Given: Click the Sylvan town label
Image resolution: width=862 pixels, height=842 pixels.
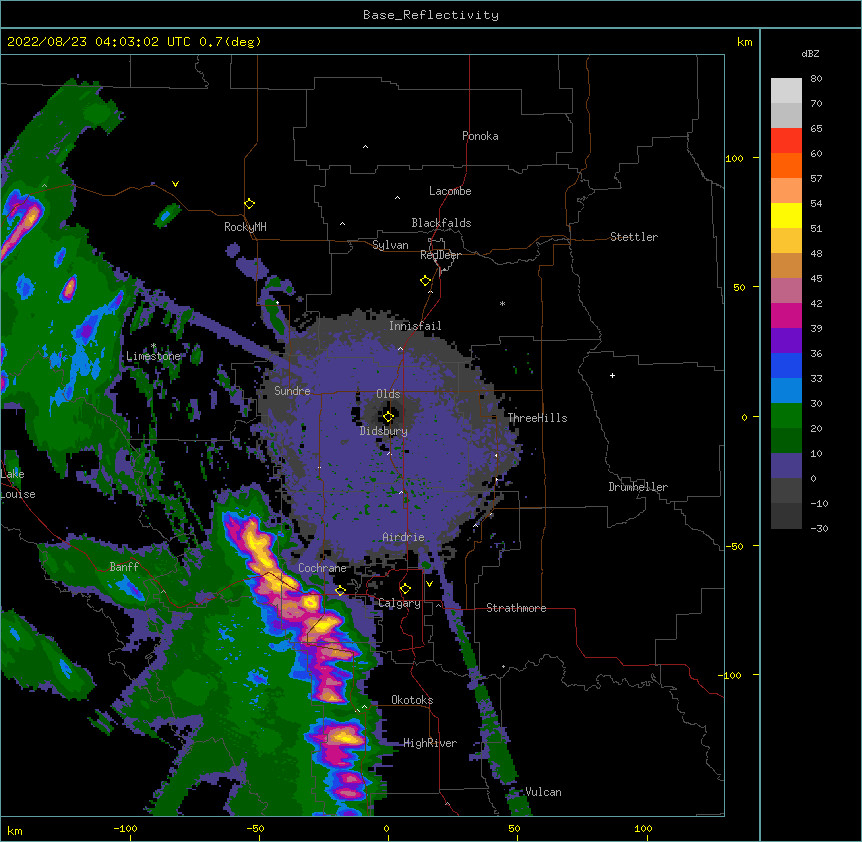Looking at the screenshot, I should (x=390, y=245).
